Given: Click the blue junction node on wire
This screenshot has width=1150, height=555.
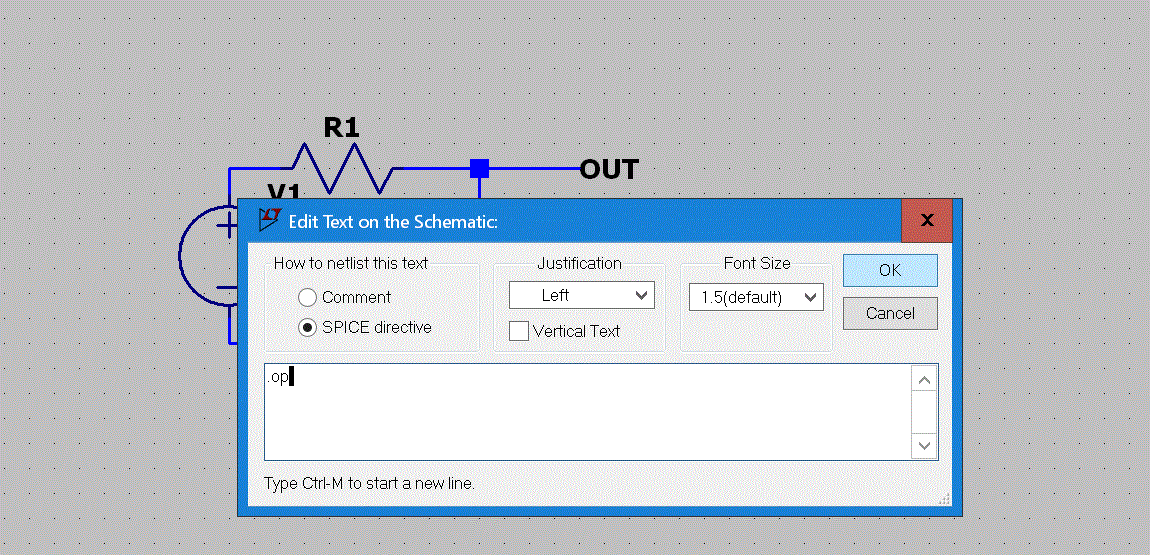Looking at the screenshot, I should click(x=480, y=168).
